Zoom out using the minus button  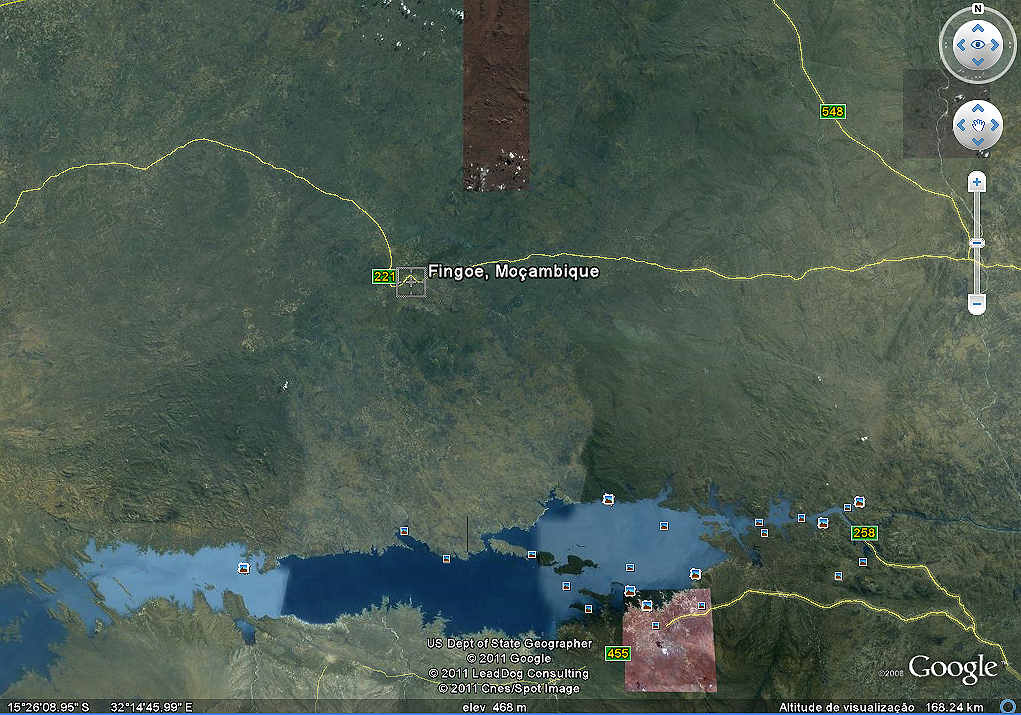977,302
